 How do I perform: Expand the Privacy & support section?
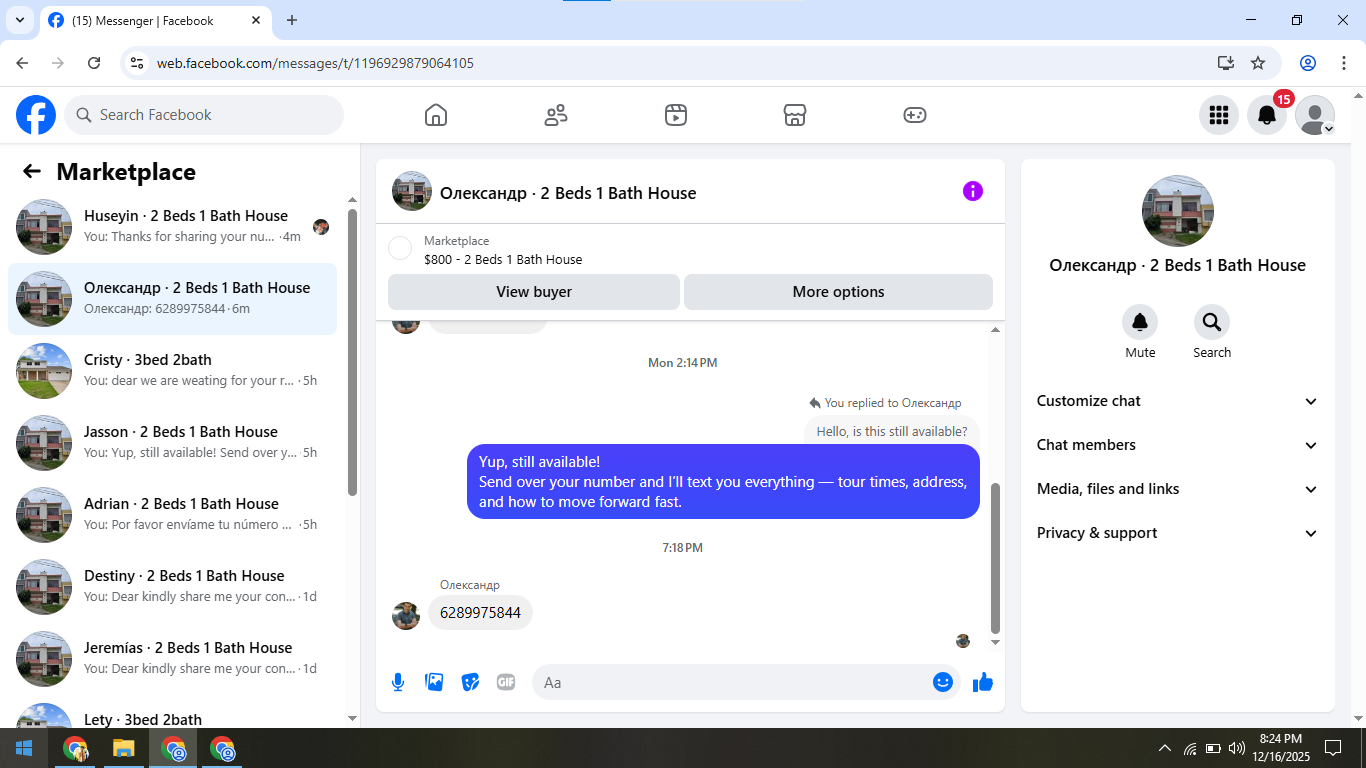click(x=1178, y=533)
